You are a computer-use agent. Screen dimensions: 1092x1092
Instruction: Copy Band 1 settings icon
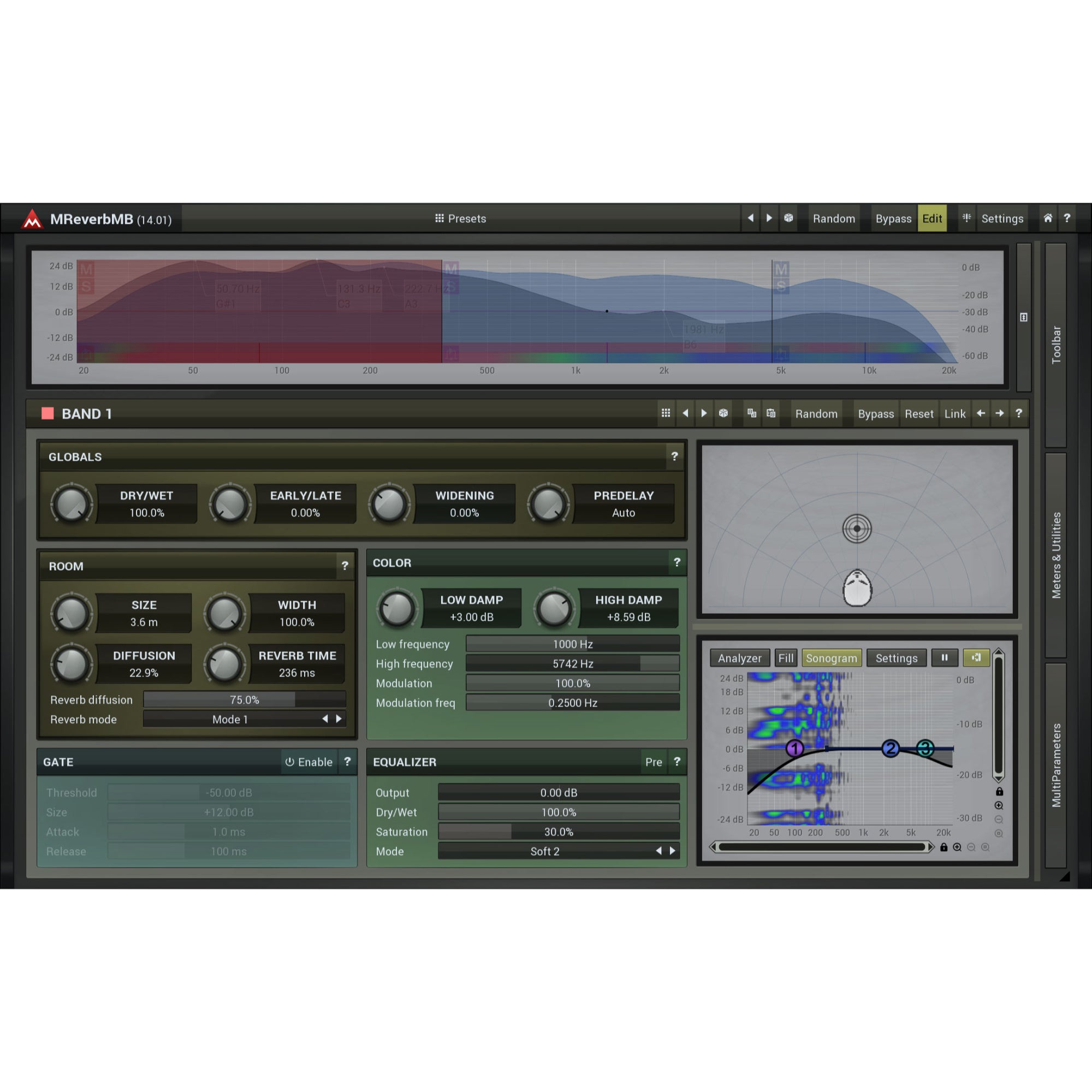(x=752, y=413)
